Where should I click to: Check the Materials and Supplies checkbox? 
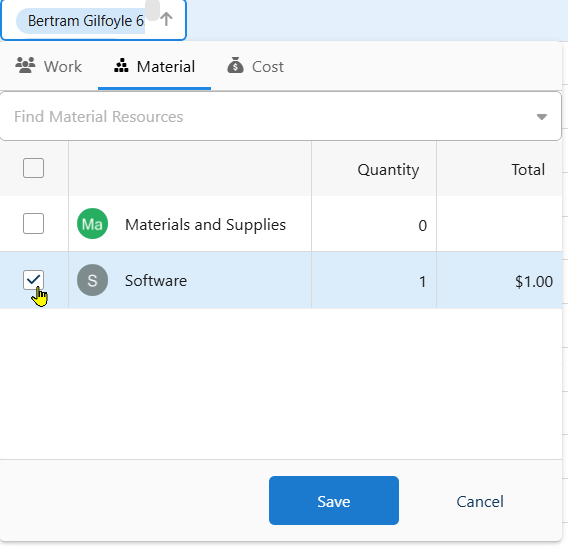coord(33,223)
